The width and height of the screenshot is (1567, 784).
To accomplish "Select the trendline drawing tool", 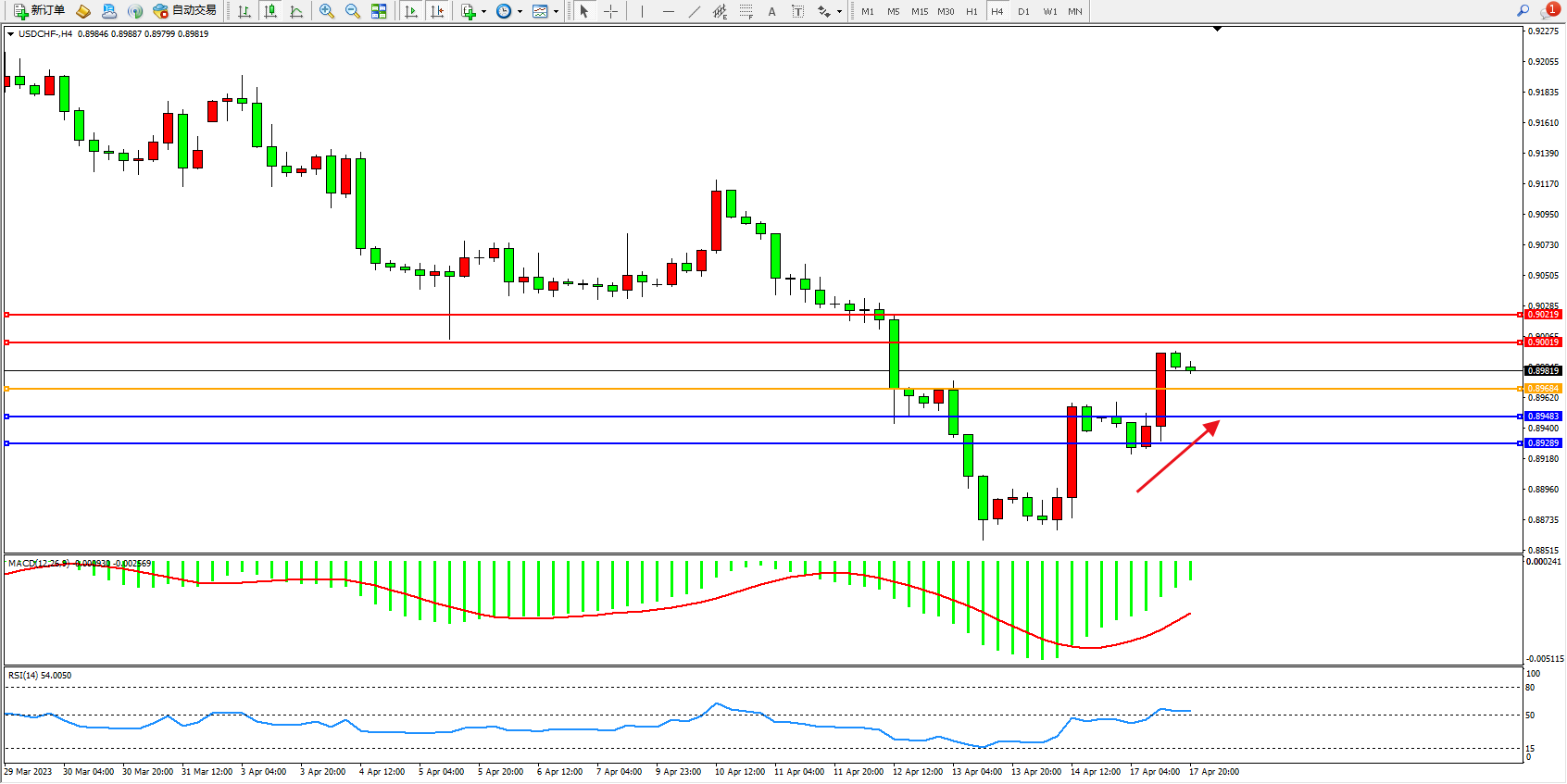I will pos(694,11).
